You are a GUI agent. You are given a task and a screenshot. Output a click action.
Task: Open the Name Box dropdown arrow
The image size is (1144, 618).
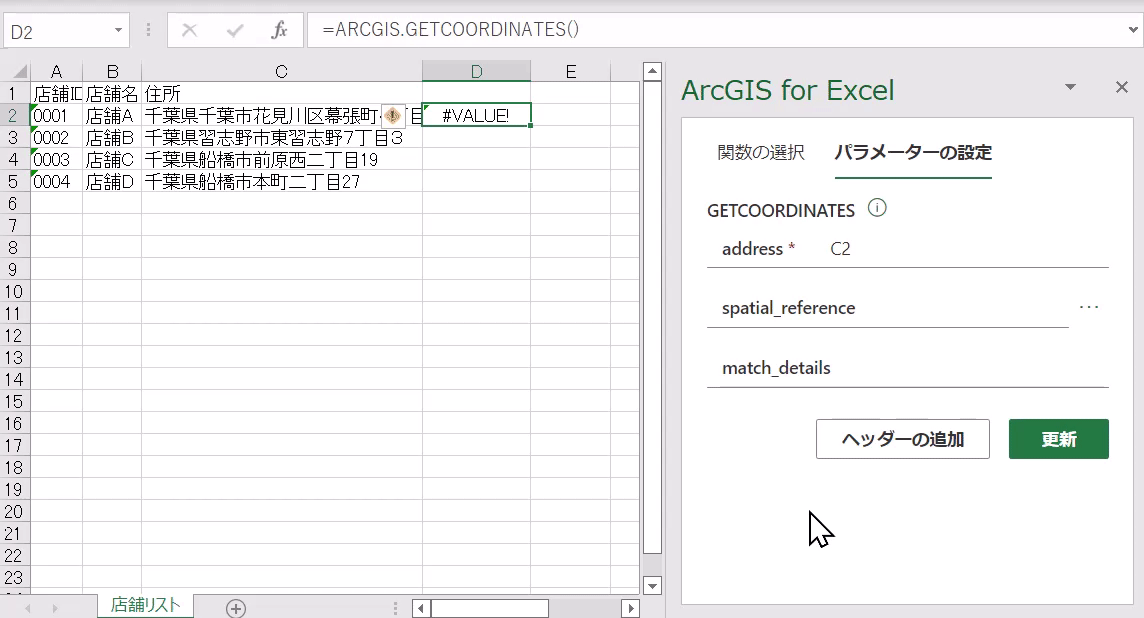tap(118, 30)
